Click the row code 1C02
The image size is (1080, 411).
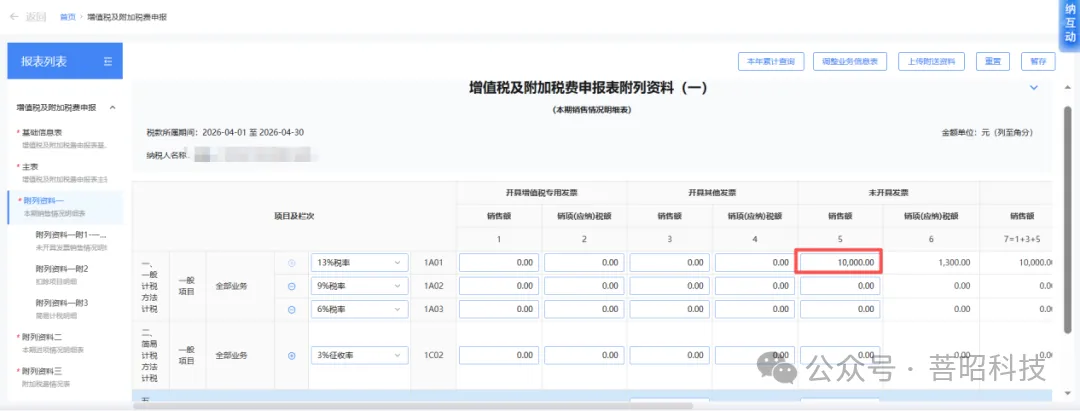[x=433, y=355]
